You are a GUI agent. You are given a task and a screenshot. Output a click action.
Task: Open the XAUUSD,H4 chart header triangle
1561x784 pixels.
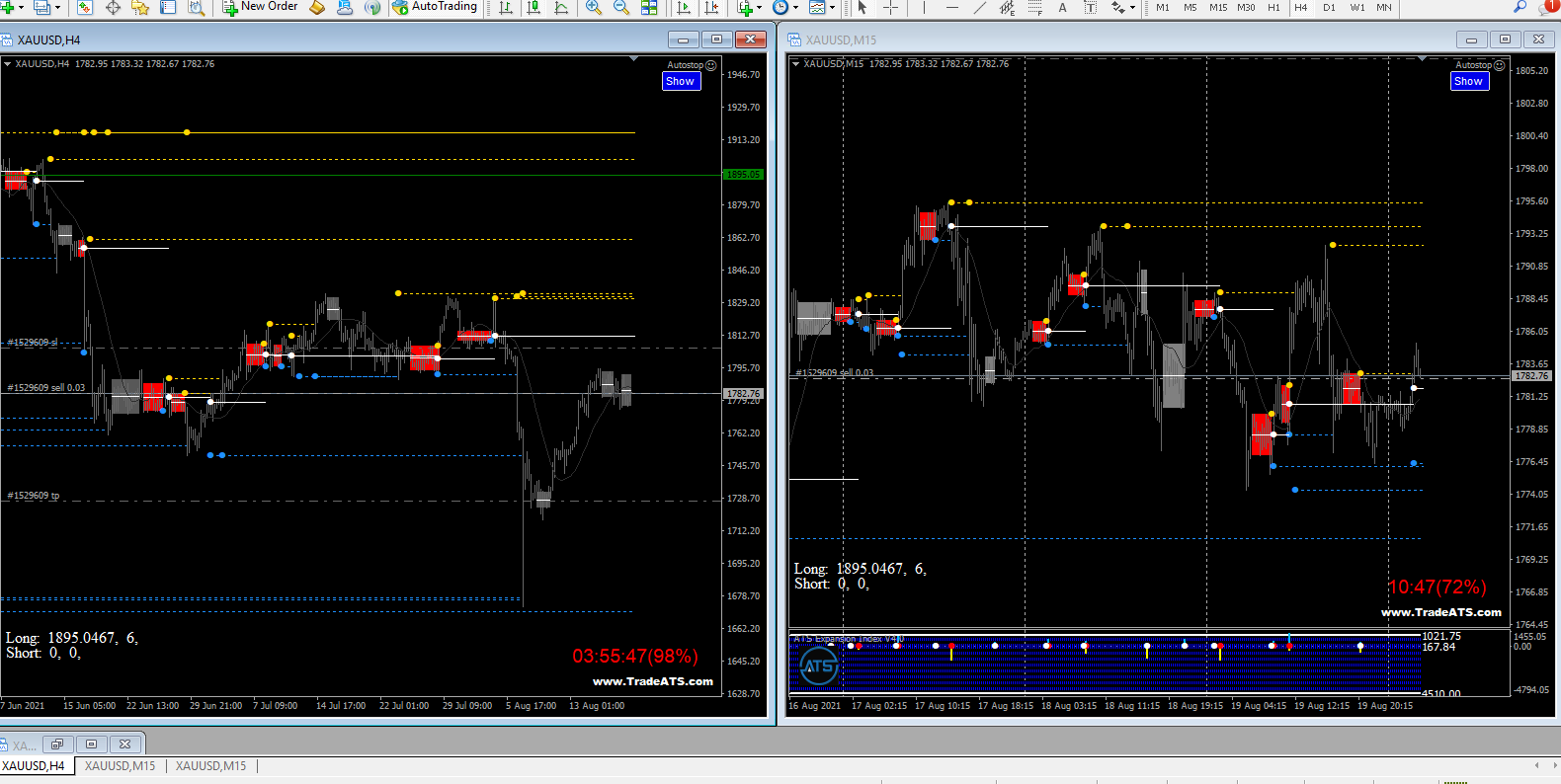[x=7, y=63]
